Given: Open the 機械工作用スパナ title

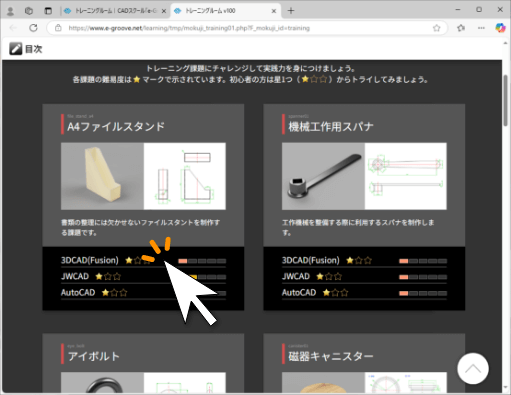Looking at the screenshot, I should [x=331, y=127].
